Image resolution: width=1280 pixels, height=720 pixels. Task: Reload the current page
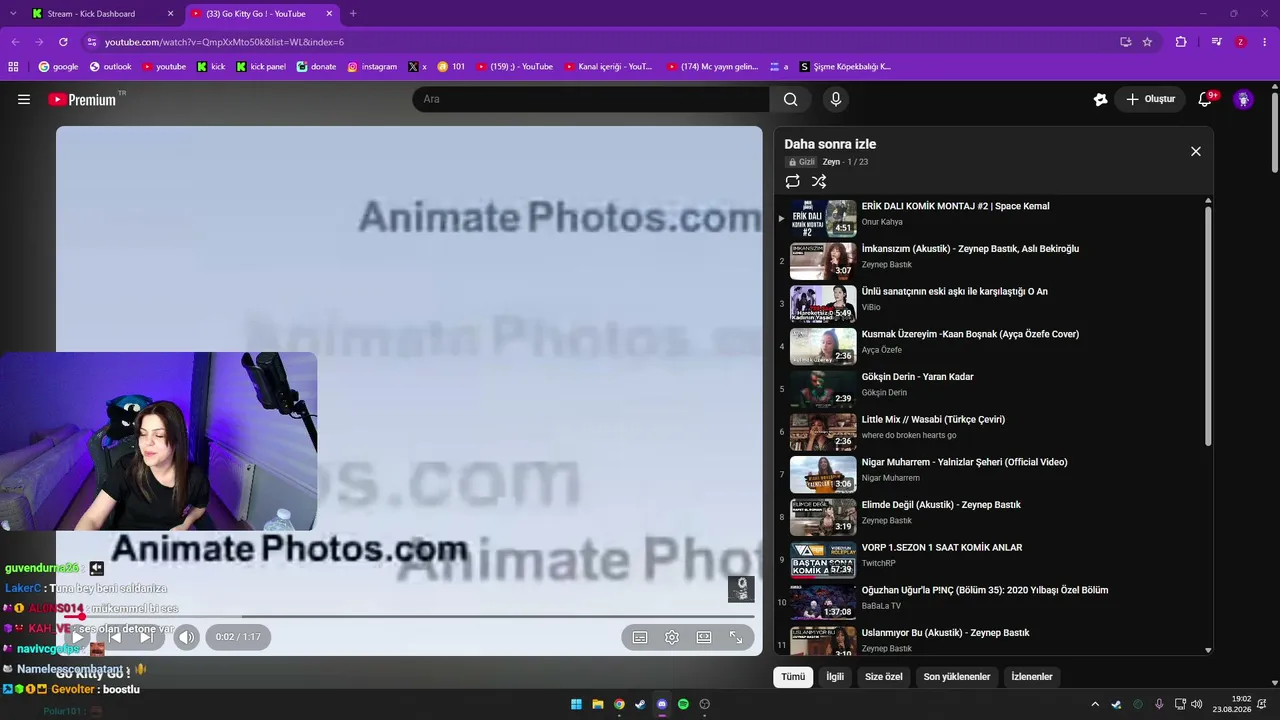coord(63,42)
